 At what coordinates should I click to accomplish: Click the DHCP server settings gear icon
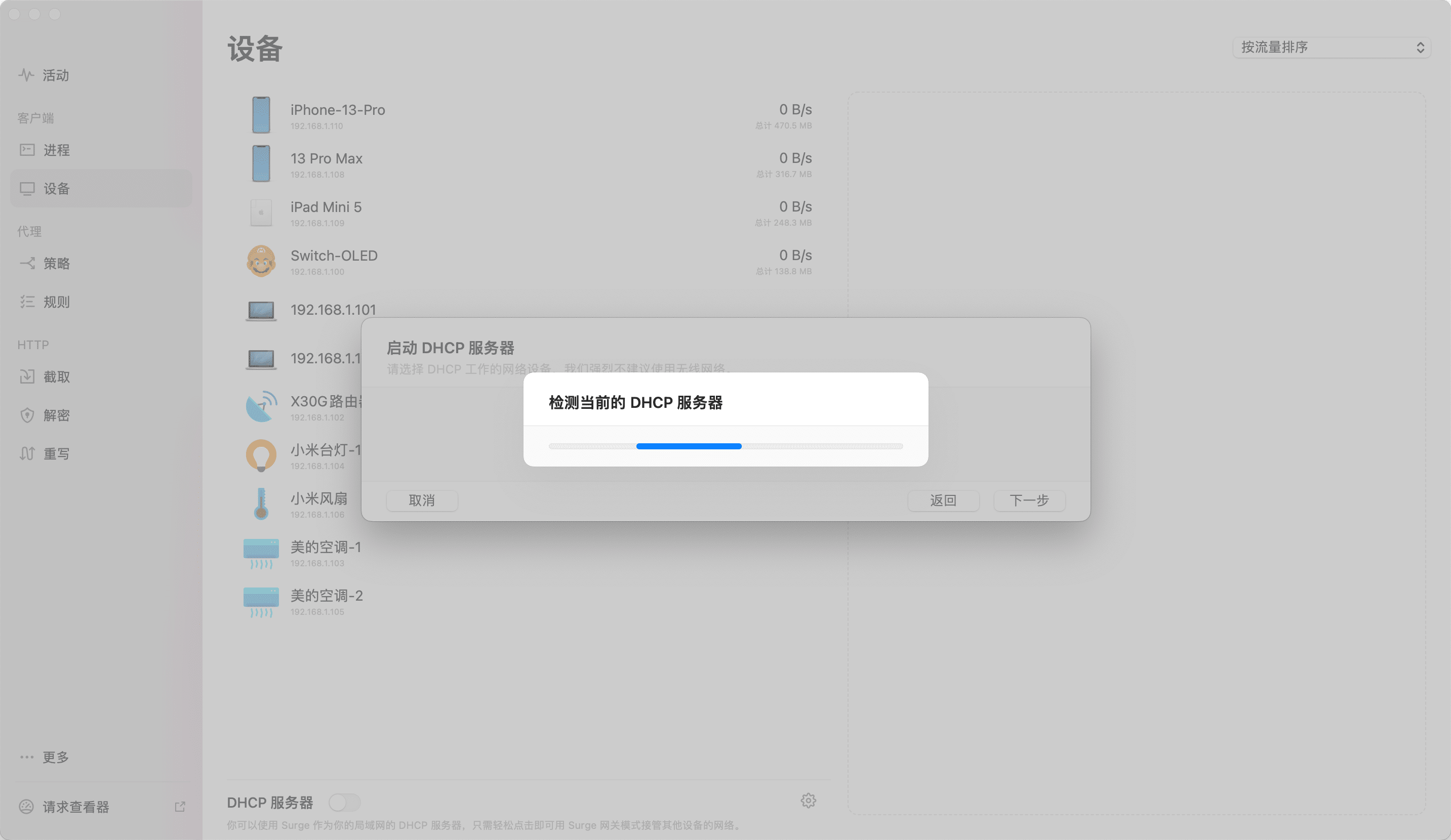pos(808,801)
